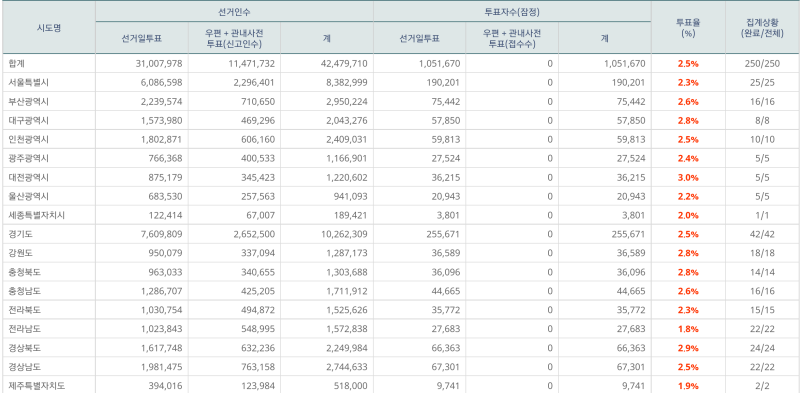Click the 2.0% turnout for 세종특별자치시

coord(688,215)
